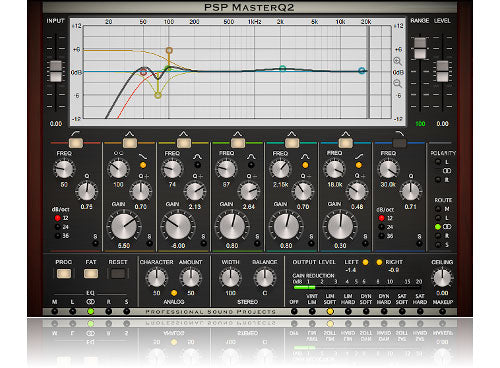Toggle the green band enable button
This screenshot has width=500, height=368.
(238, 143)
